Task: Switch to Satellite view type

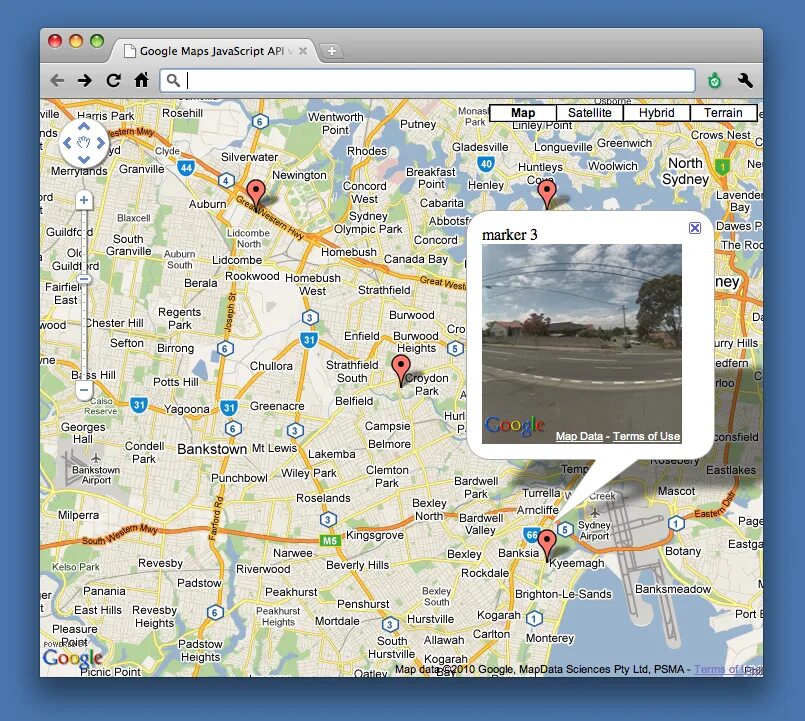Action: pos(589,113)
